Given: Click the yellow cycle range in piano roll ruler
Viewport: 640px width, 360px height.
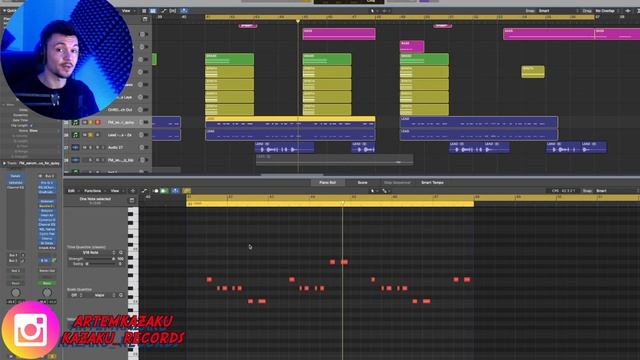Looking at the screenshot, I should [x=412, y=198].
